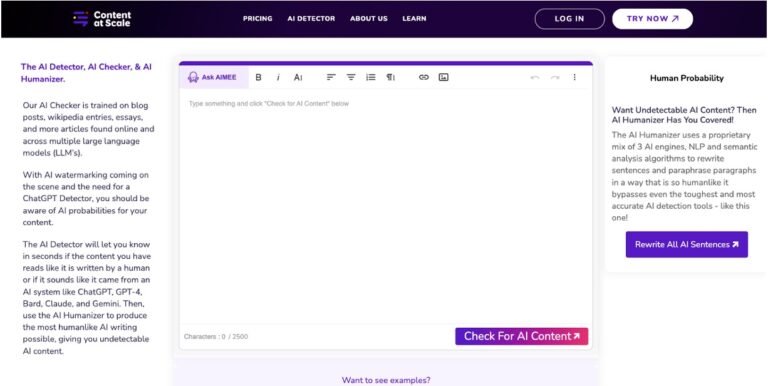Open the About Us page

tap(369, 19)
